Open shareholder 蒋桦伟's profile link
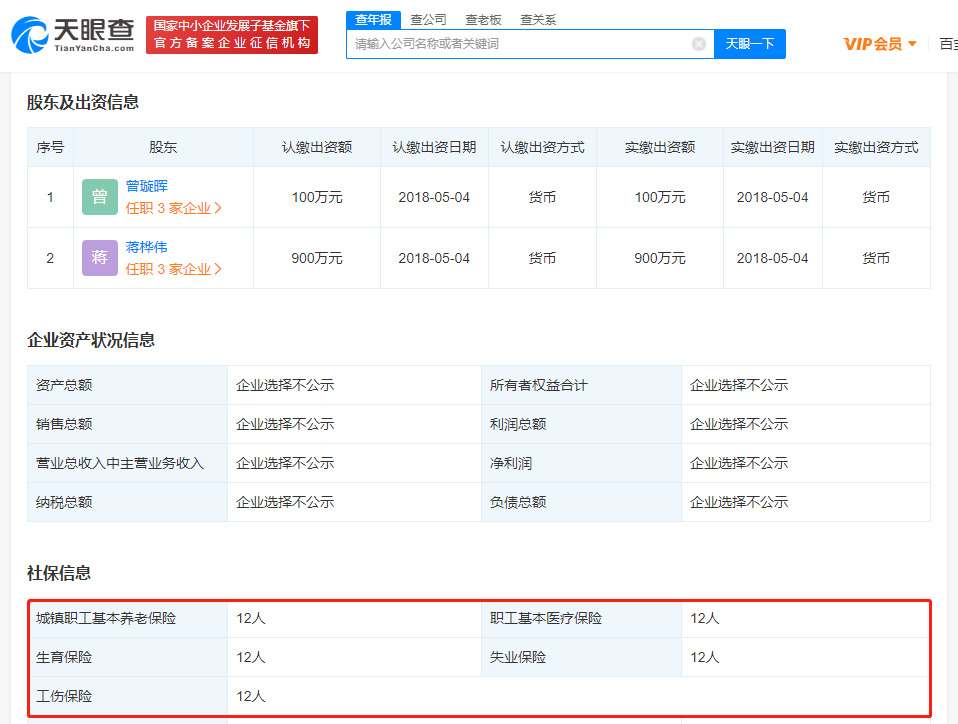958x724 pixels. [x=147, y=247]
